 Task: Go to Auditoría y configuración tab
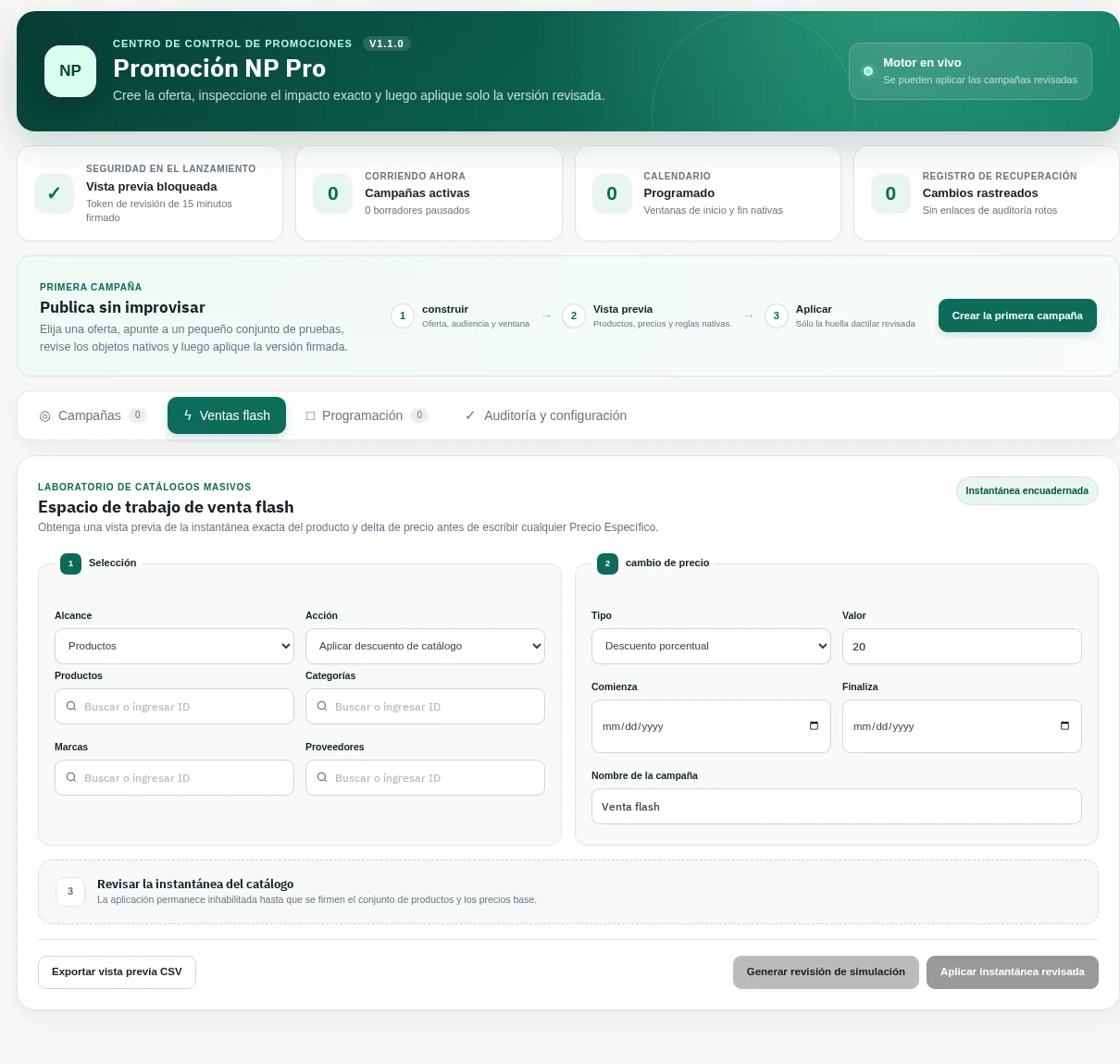click(546, 415)
